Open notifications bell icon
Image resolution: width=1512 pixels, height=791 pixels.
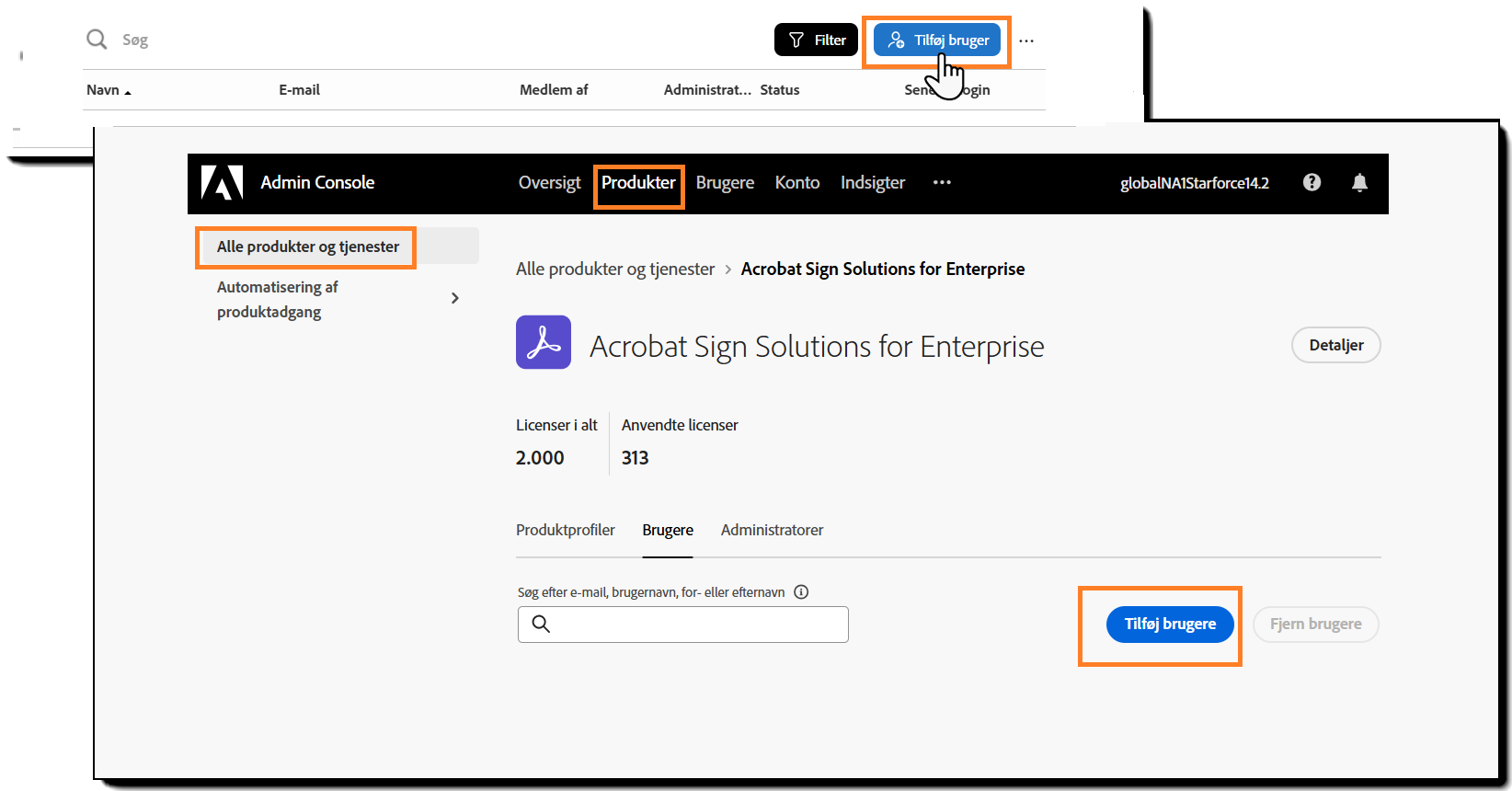(1359, 182)
